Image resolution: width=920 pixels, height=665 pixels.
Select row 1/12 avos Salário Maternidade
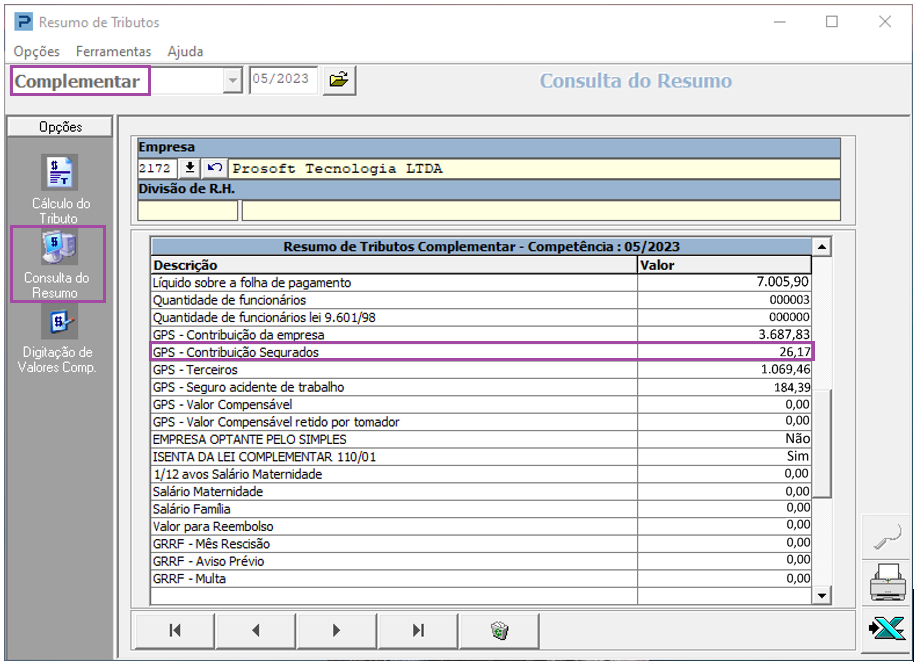(481, 474)
